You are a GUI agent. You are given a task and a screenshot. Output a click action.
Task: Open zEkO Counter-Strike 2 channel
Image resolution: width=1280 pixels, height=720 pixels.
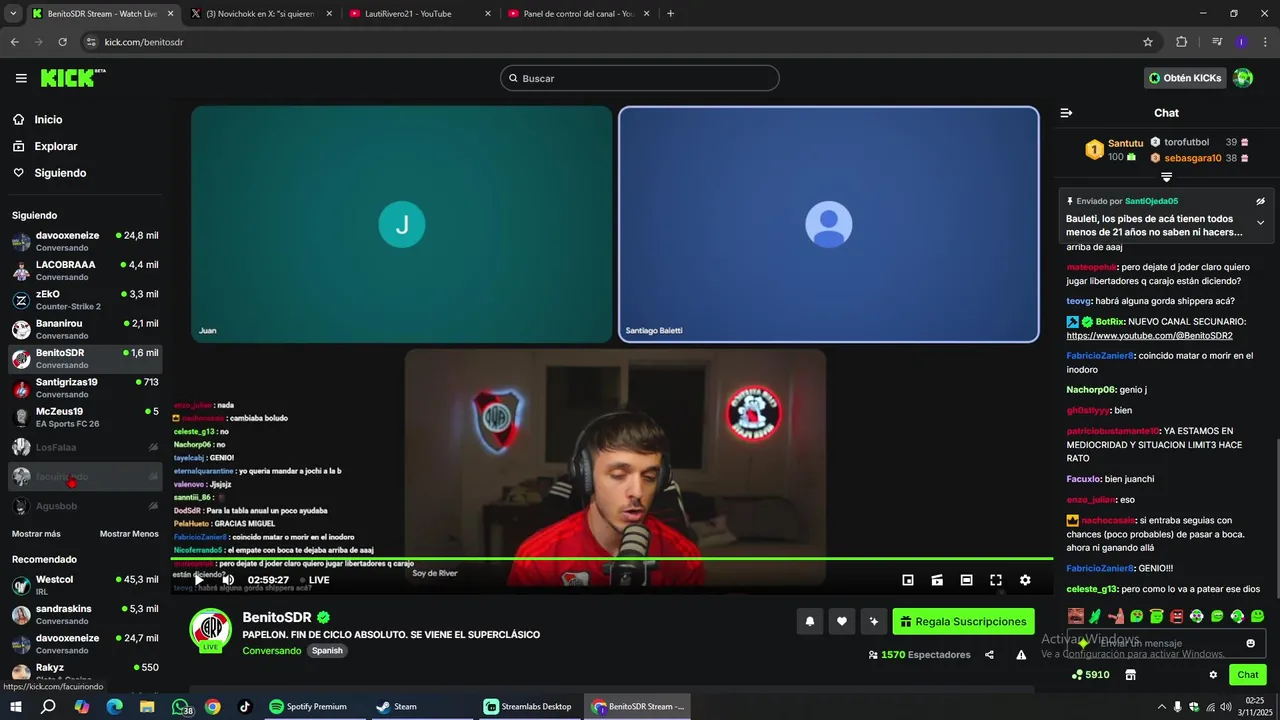(85, 300)
